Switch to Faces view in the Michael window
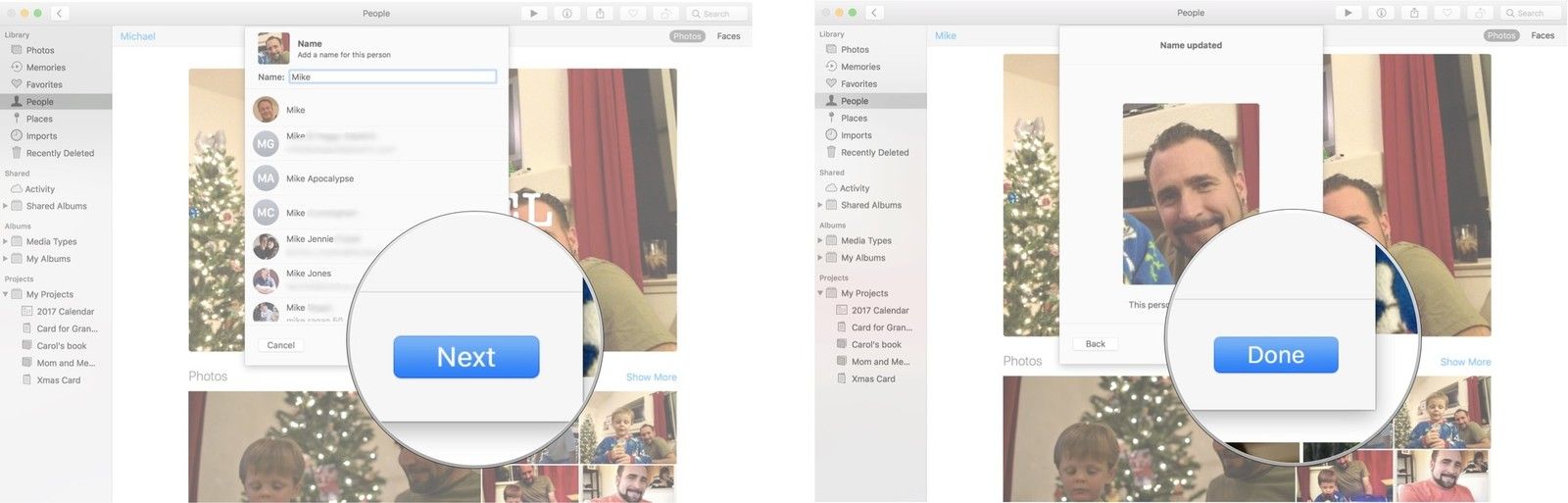 point(728,36)
